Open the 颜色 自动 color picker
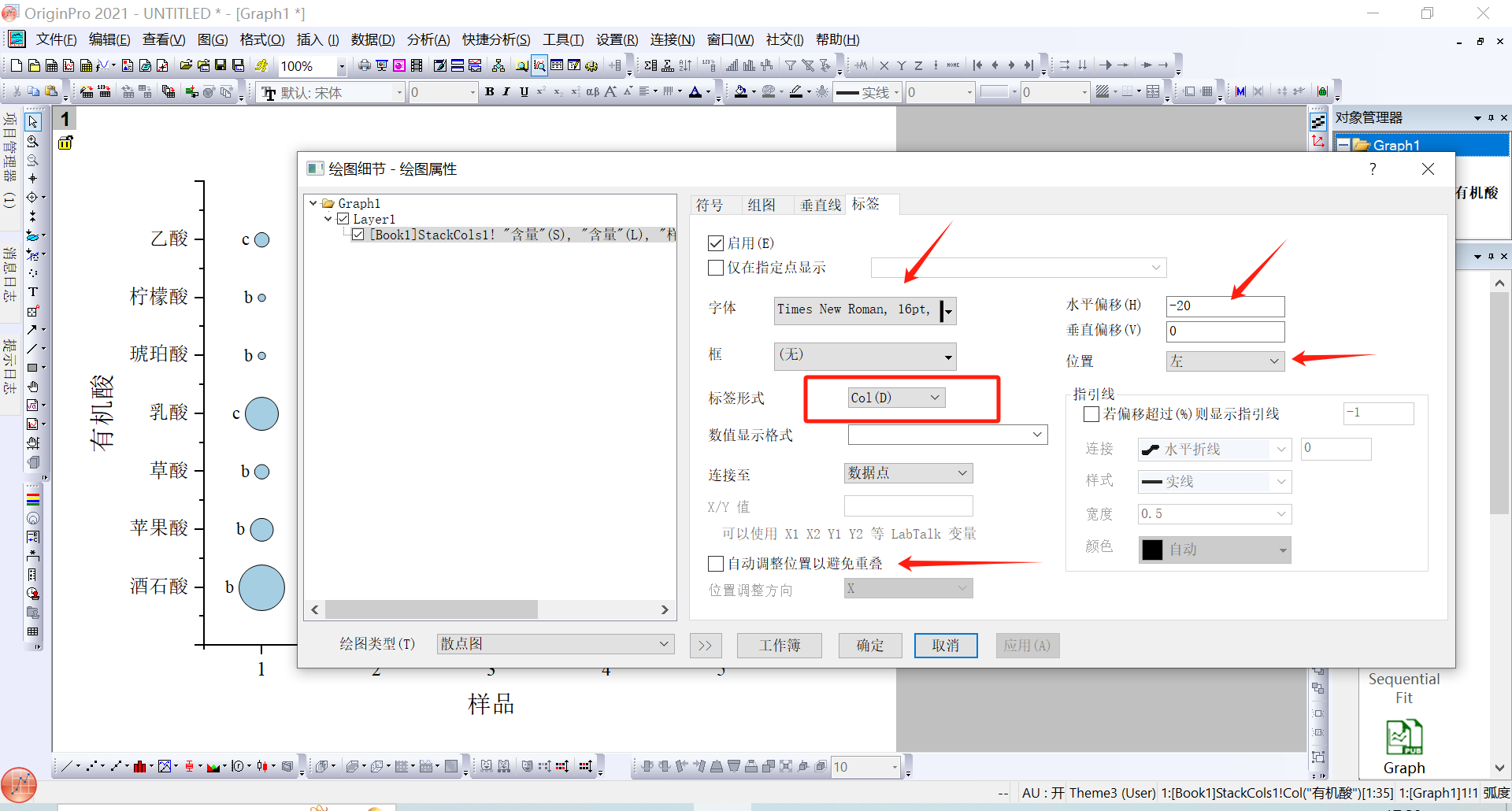The width and height of the screenshot is (1512, 811). tap(1214, 550)
